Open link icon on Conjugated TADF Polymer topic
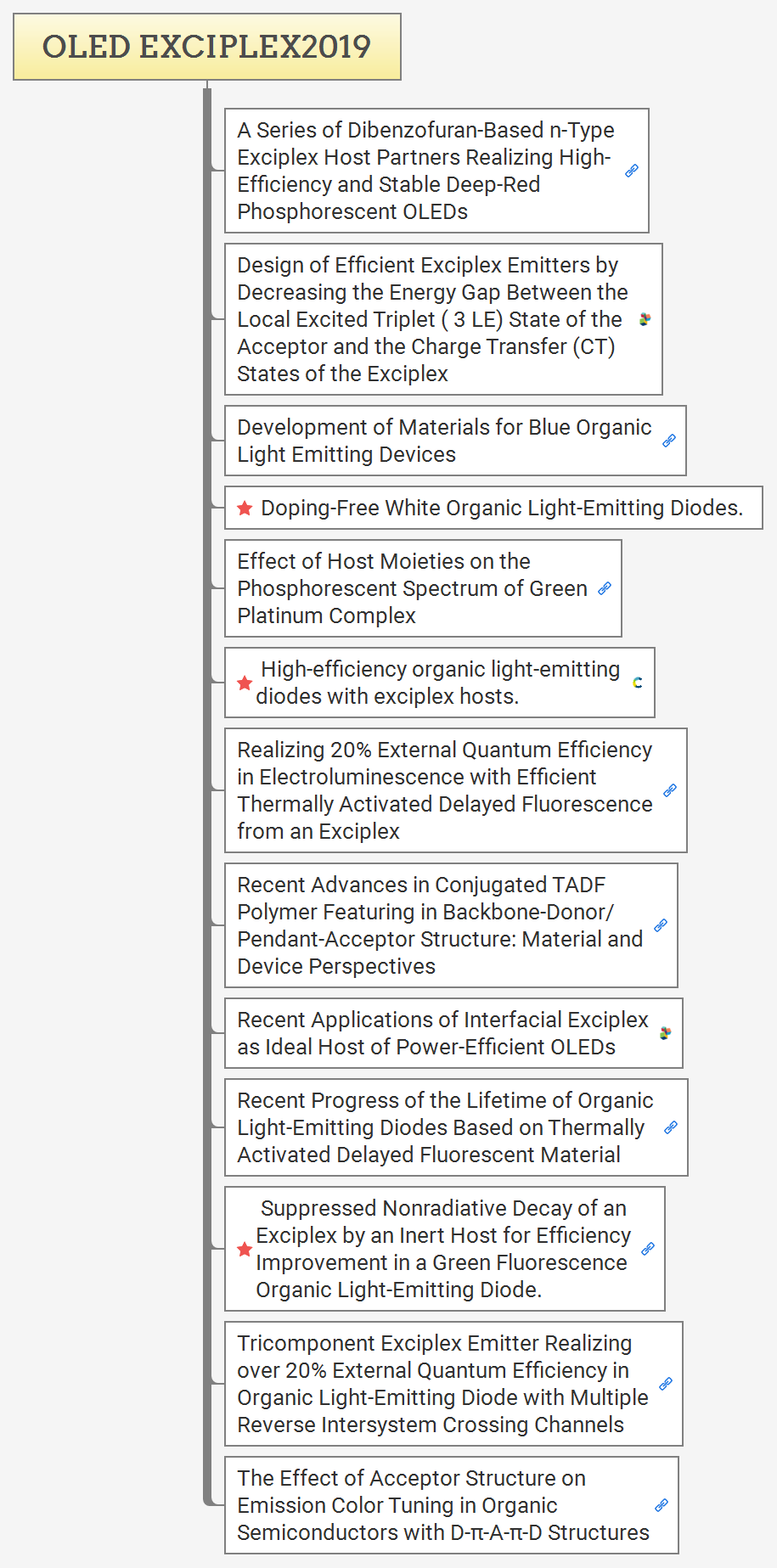Viewport: 777px width, 1568px height. (x=661, y=925)
